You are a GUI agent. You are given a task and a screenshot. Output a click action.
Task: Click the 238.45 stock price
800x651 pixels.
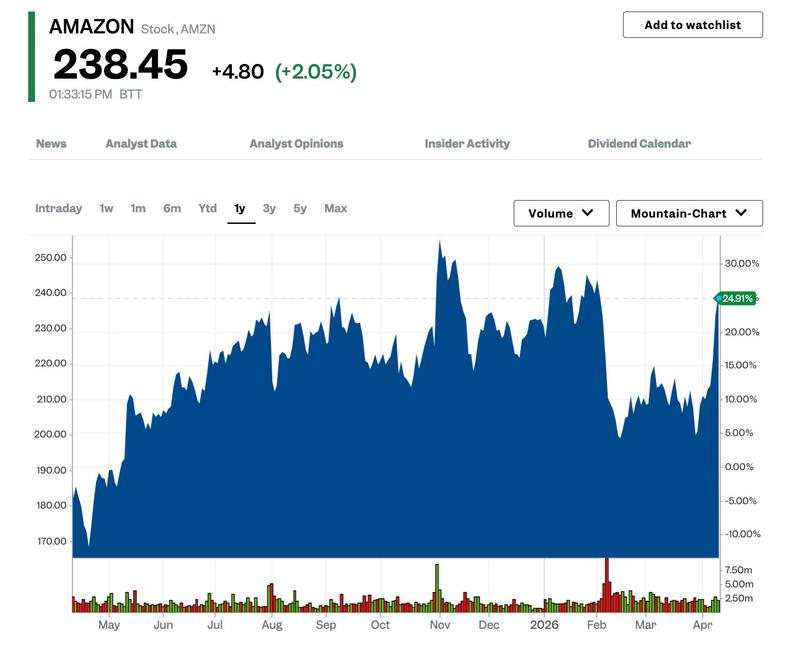[120, 65]
